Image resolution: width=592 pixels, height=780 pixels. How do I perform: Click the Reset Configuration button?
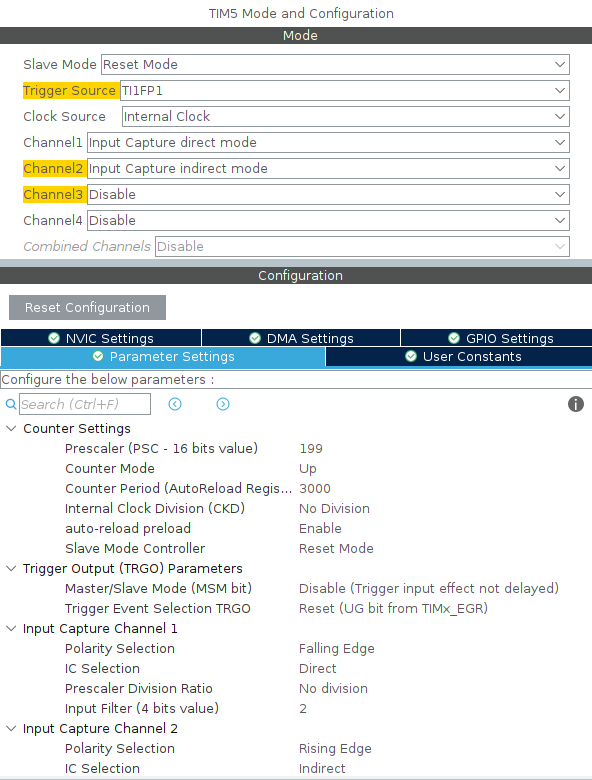click(87, 307)
